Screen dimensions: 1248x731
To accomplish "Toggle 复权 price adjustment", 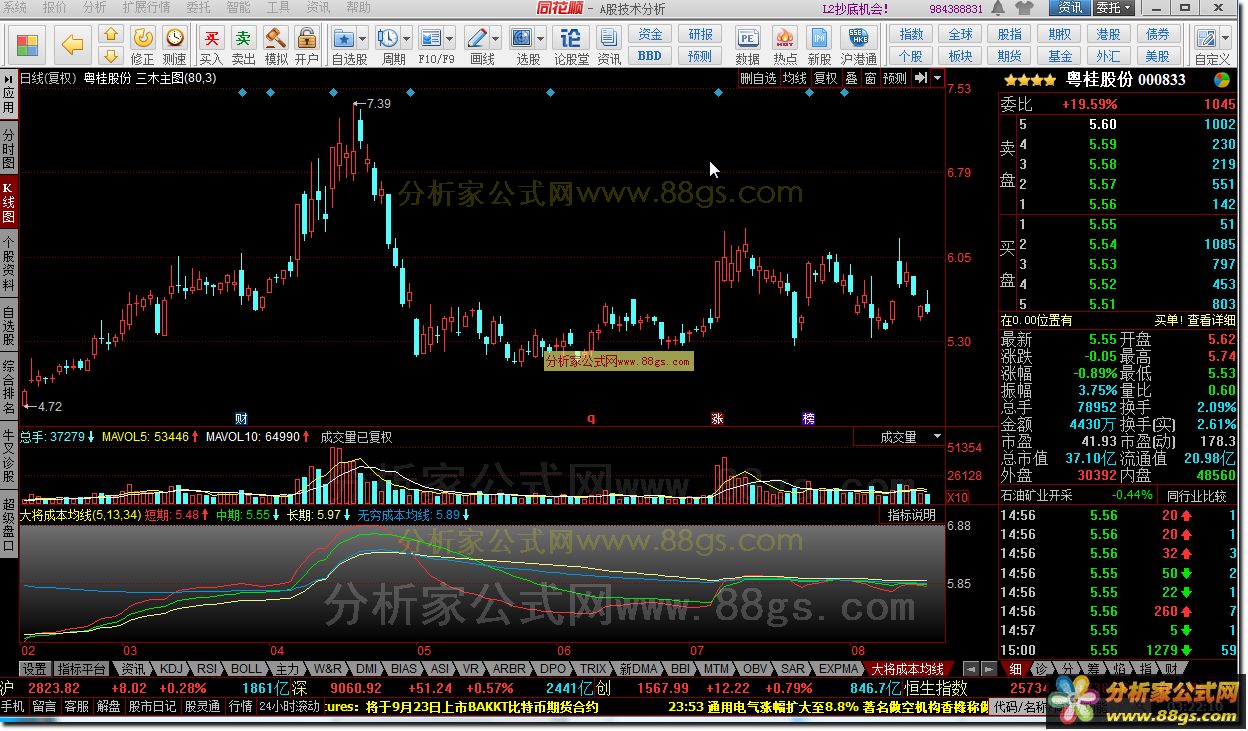I will tap(826, 78).
